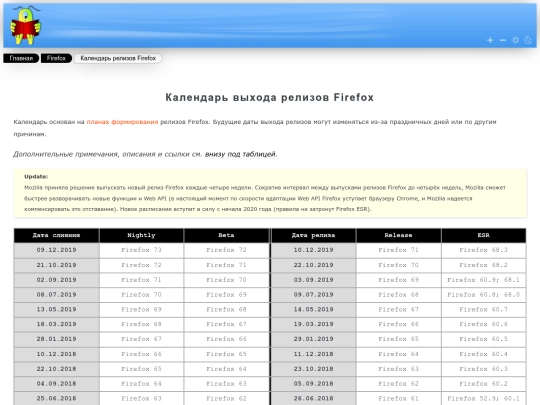Select release date cell 05.09.2018
Viewport: 540px width, 405px height.
tap(313, 384)
